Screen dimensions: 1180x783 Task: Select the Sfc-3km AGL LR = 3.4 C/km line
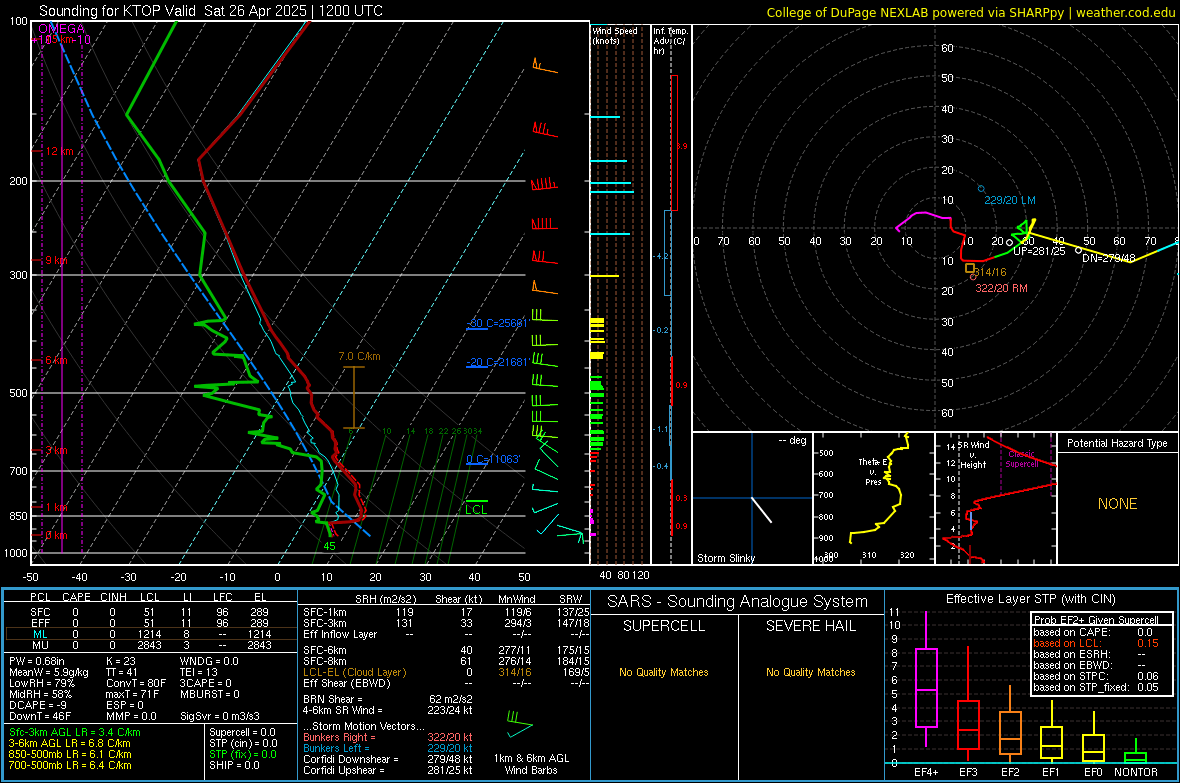(x=75, y=732)
